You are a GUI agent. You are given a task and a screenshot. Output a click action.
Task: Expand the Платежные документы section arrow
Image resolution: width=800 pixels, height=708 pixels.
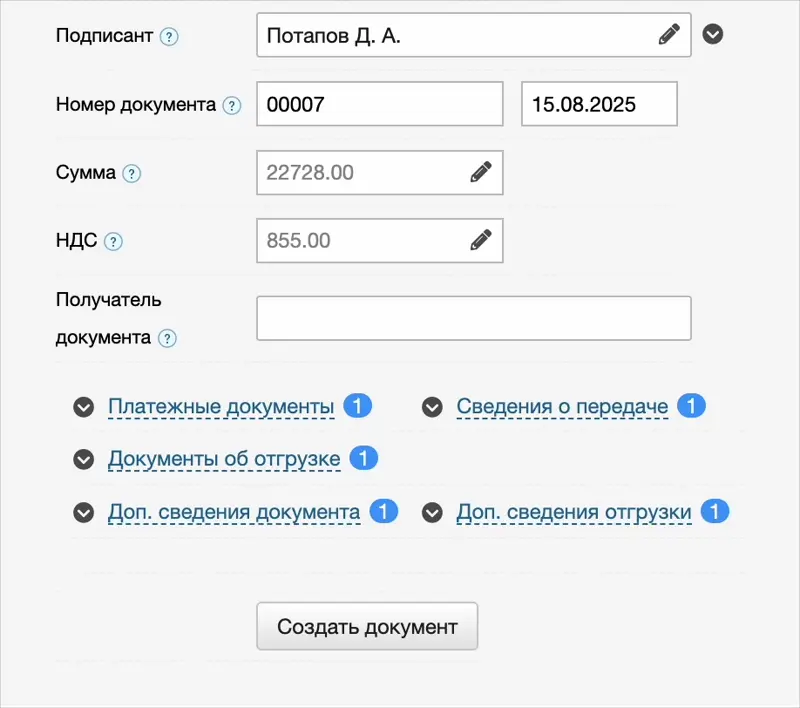click(x=83, y=407)
